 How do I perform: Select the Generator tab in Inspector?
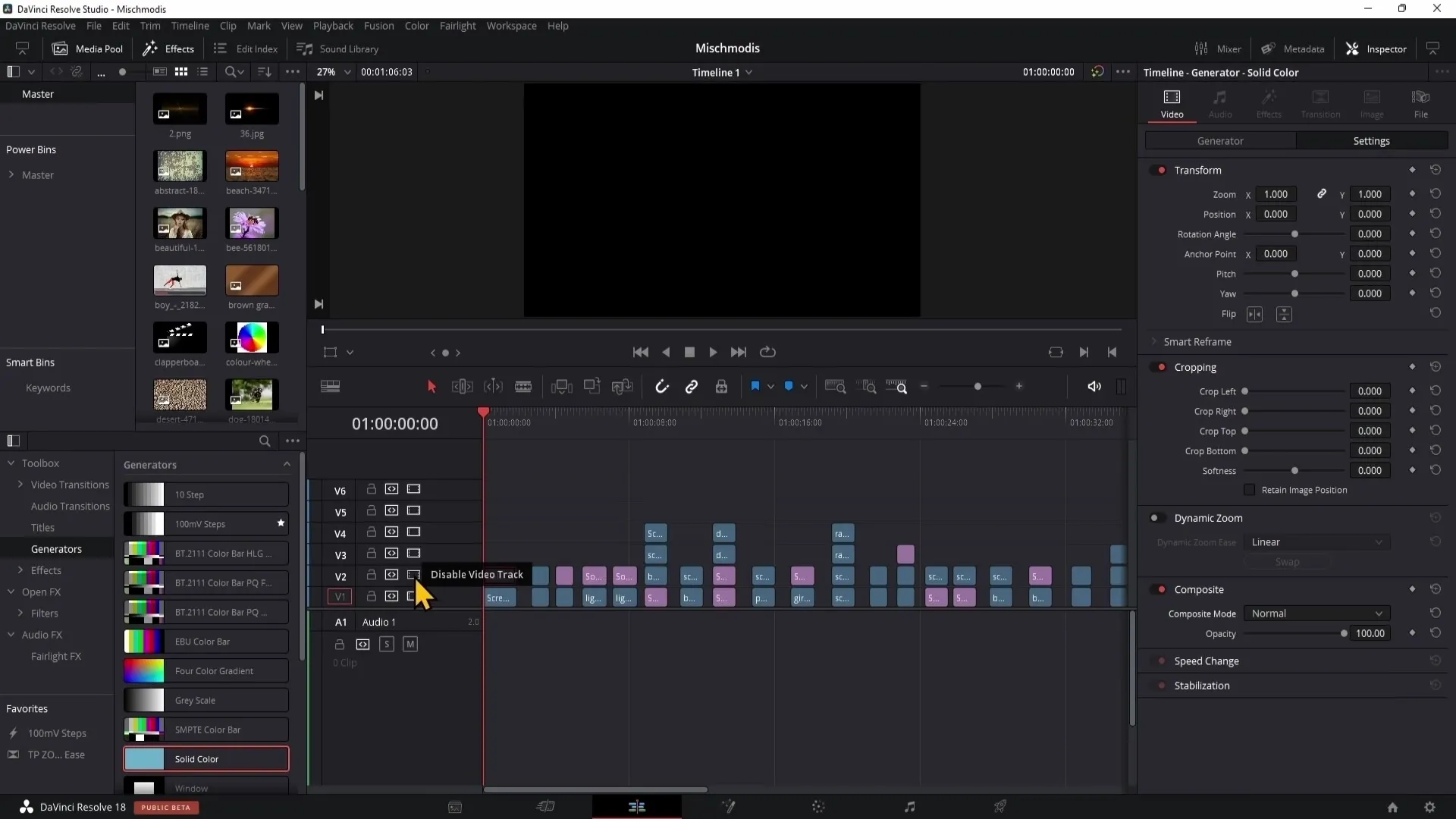click(1222, 141)
